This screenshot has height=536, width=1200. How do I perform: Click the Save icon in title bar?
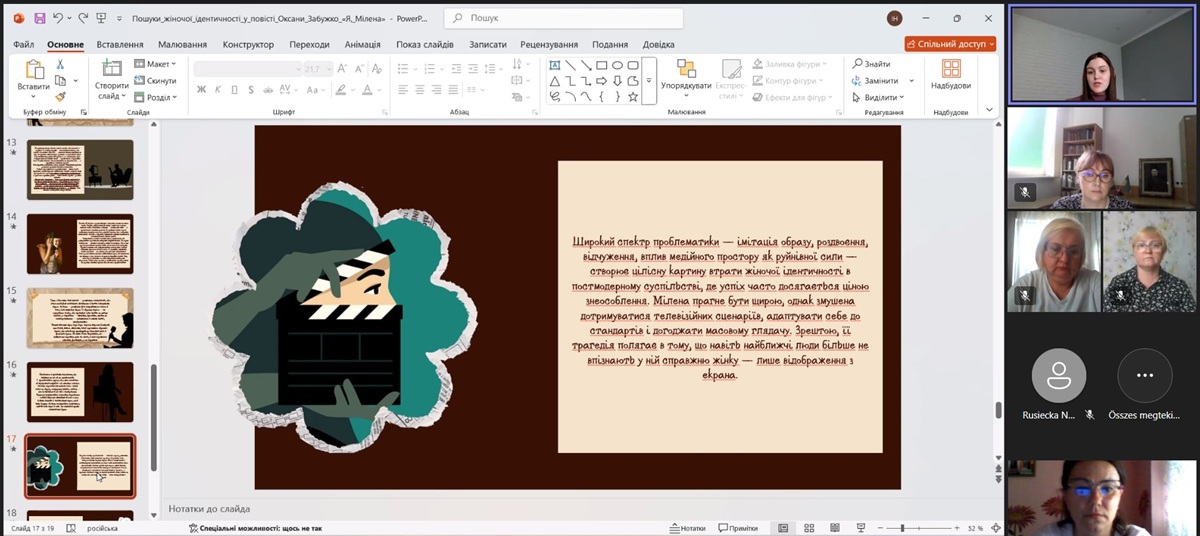39,18
